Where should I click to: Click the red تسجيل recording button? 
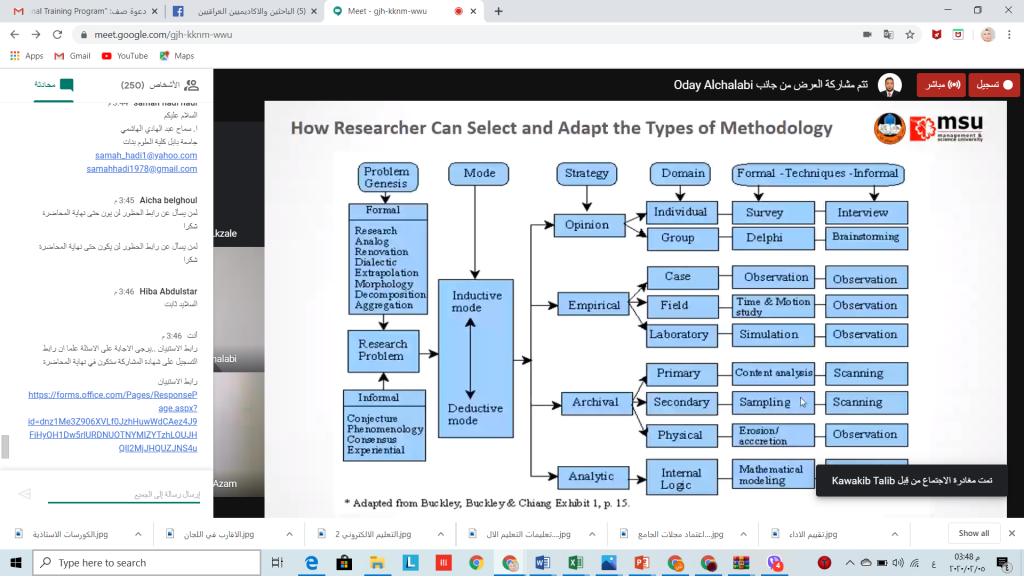995,85
